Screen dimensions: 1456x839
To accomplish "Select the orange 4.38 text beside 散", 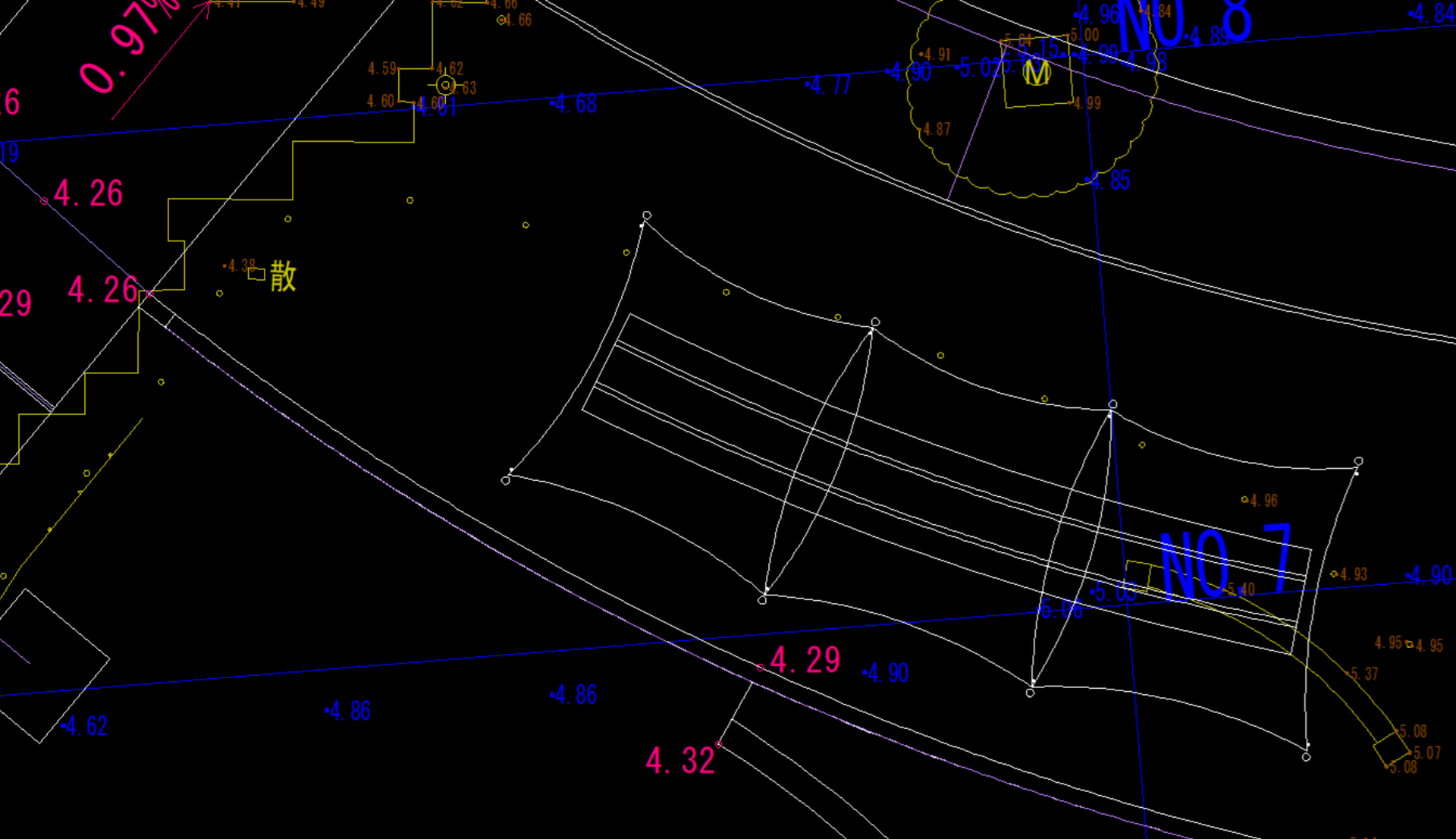I will (242, 266).
